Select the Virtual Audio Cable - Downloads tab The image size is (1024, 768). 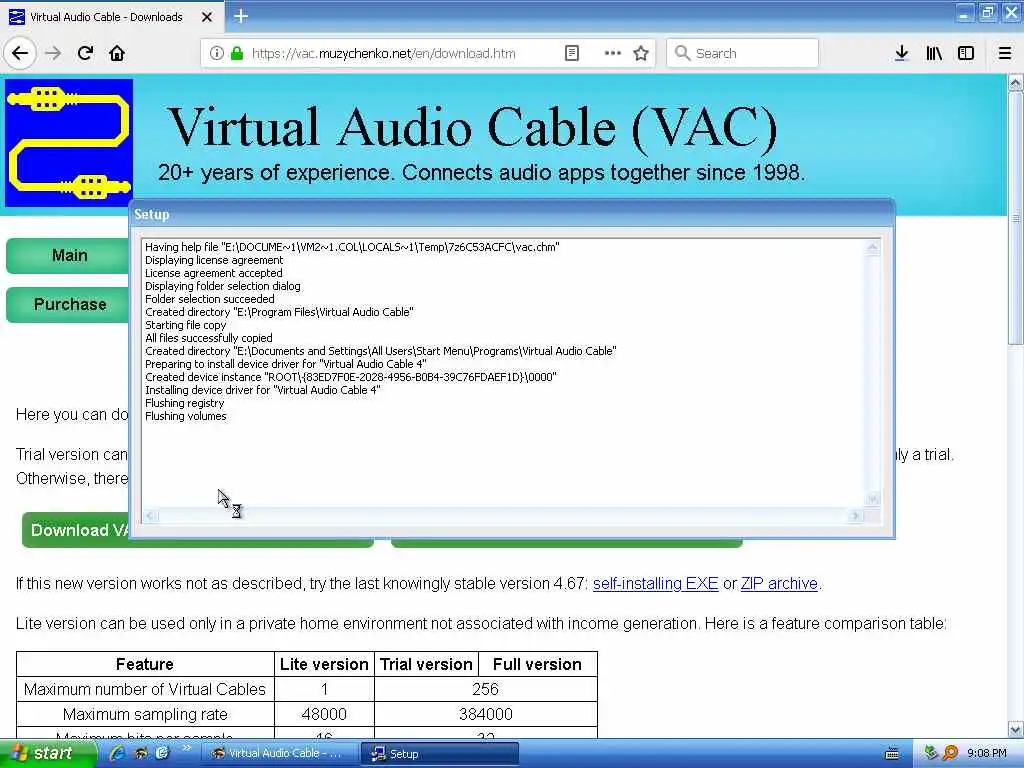point(106,17)
